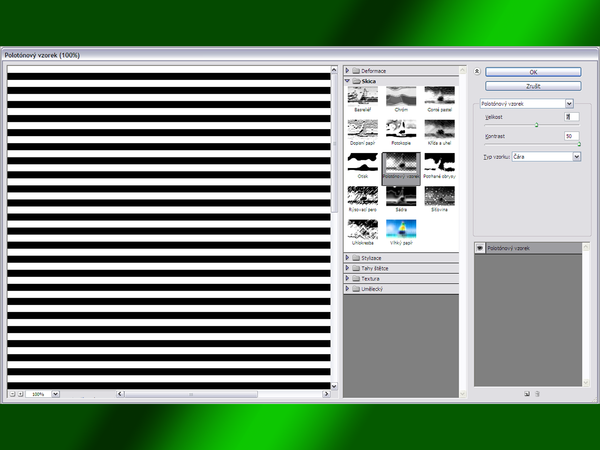600x450 pixels.
Task: Apply the Křída a uhel filter
Action: tap(440, 130)
